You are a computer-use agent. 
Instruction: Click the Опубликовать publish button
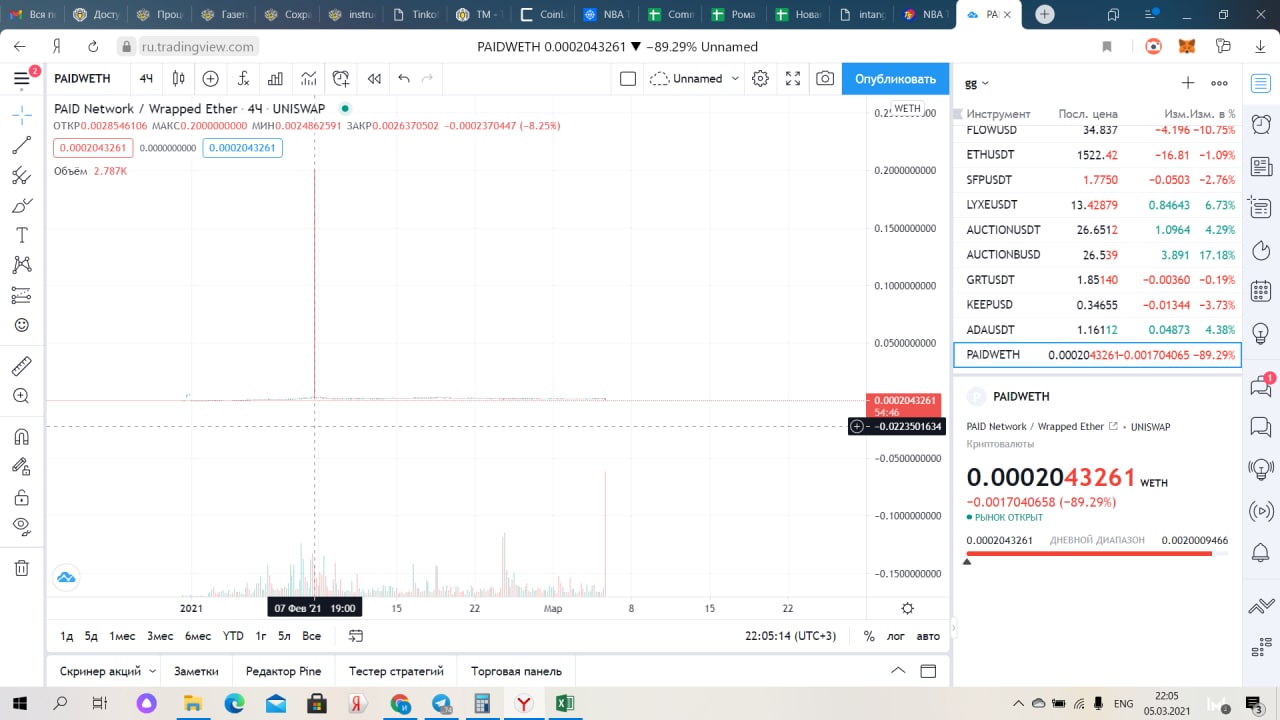pyautogui.click(x=895, y=79)
